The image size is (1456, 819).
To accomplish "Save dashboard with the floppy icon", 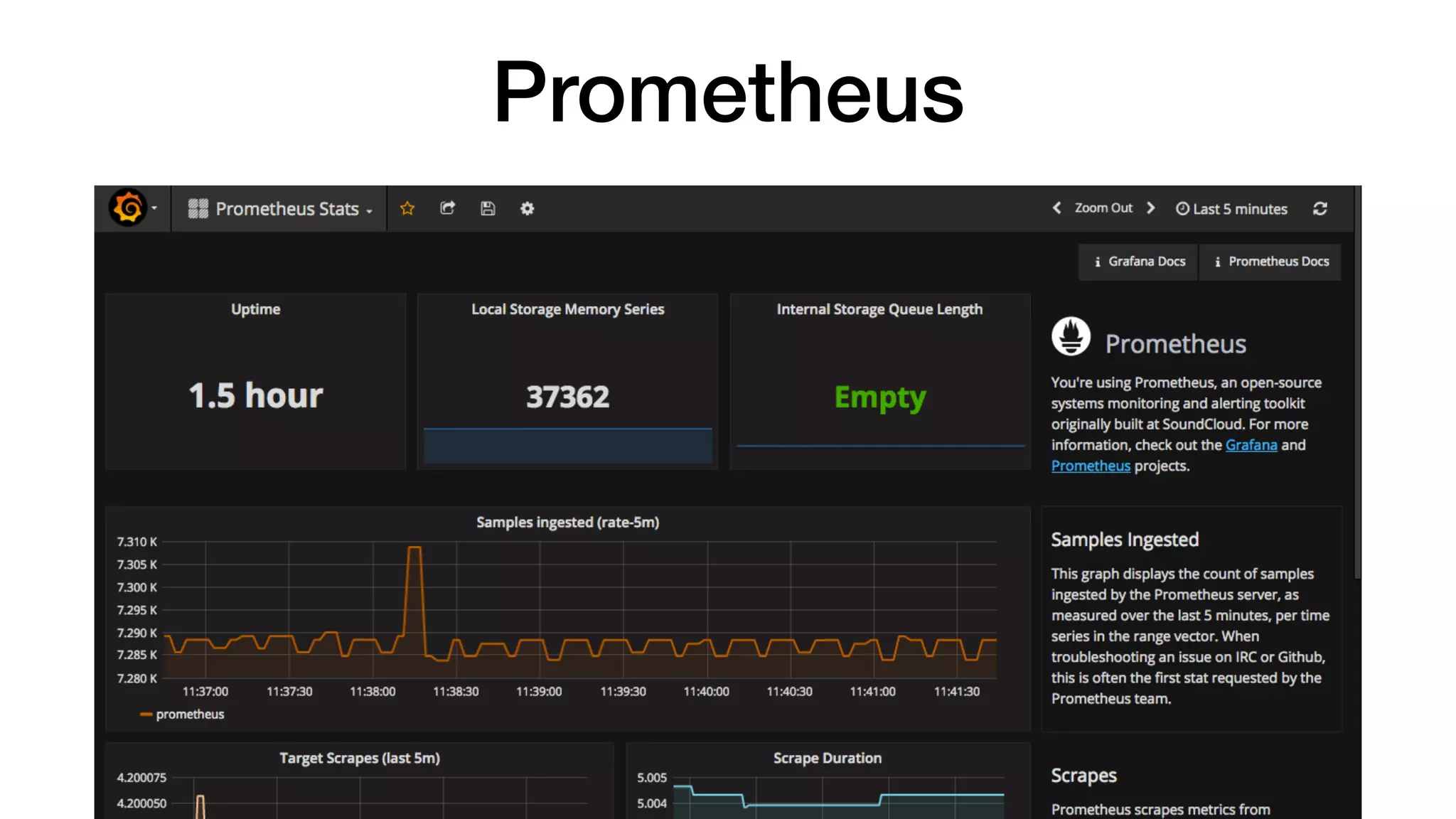I will 488,208.
